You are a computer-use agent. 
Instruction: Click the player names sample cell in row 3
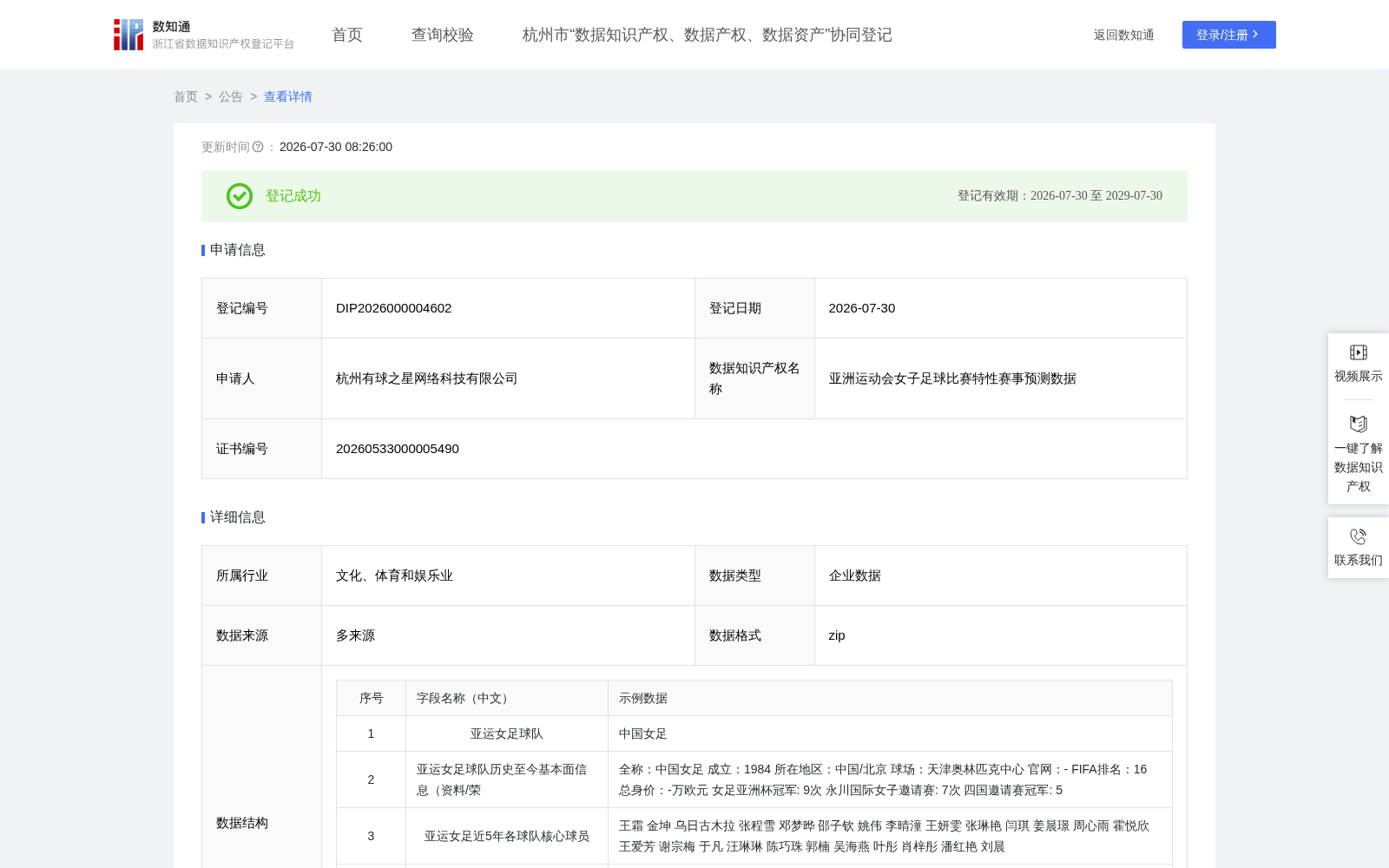(x=891, y=836)
